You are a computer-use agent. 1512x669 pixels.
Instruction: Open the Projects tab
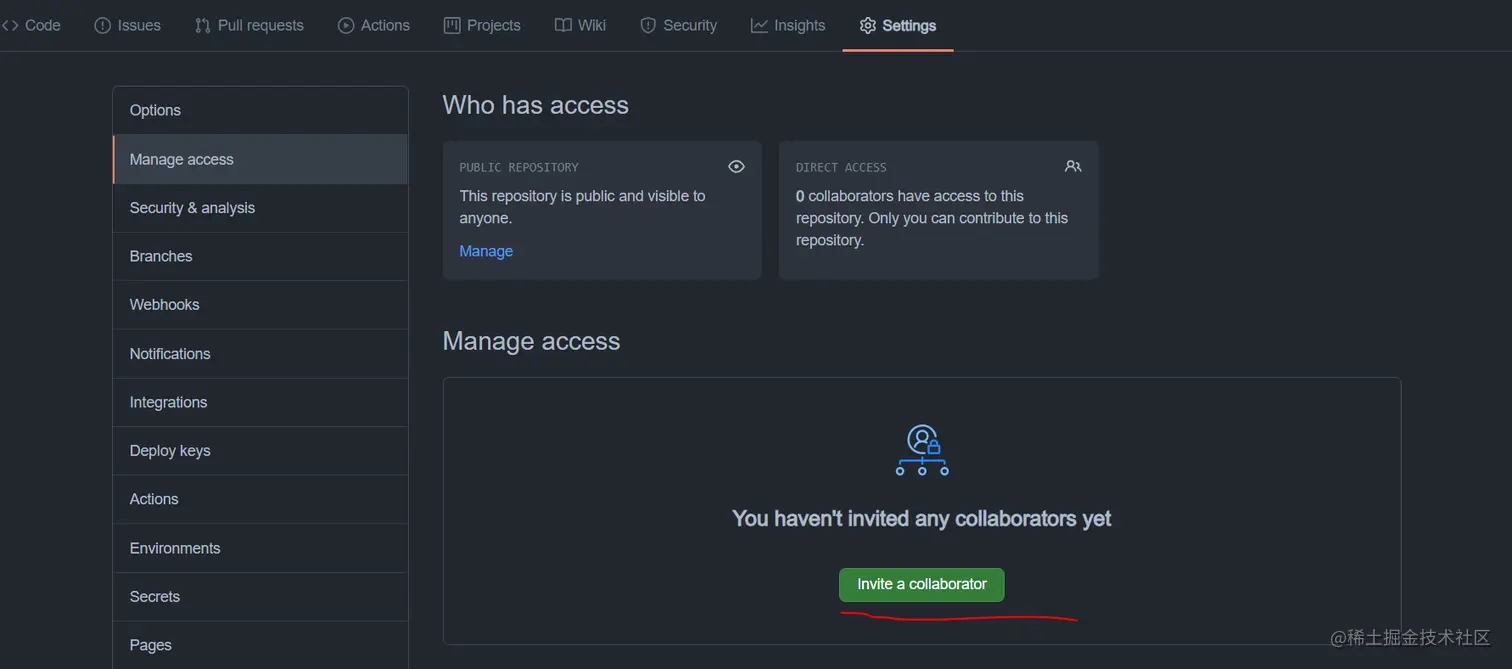482,25
